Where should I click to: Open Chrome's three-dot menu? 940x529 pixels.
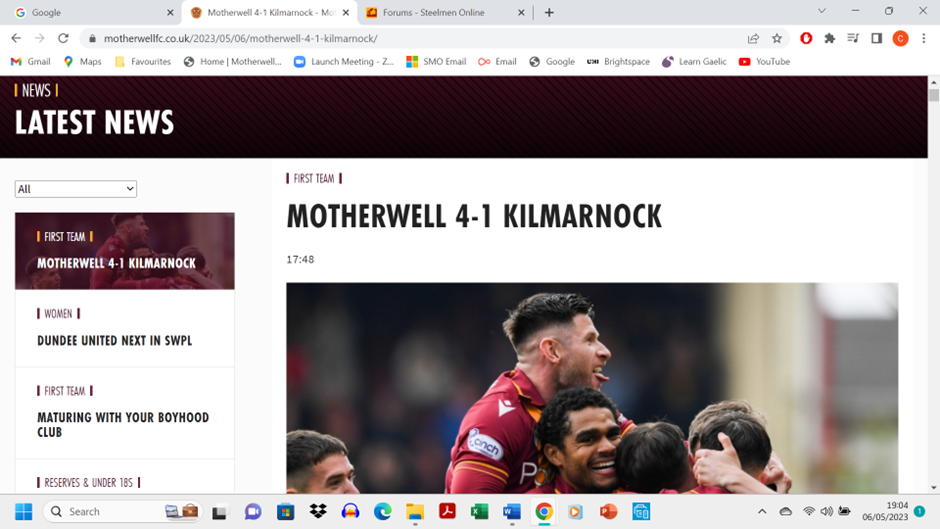coord(924,38)
